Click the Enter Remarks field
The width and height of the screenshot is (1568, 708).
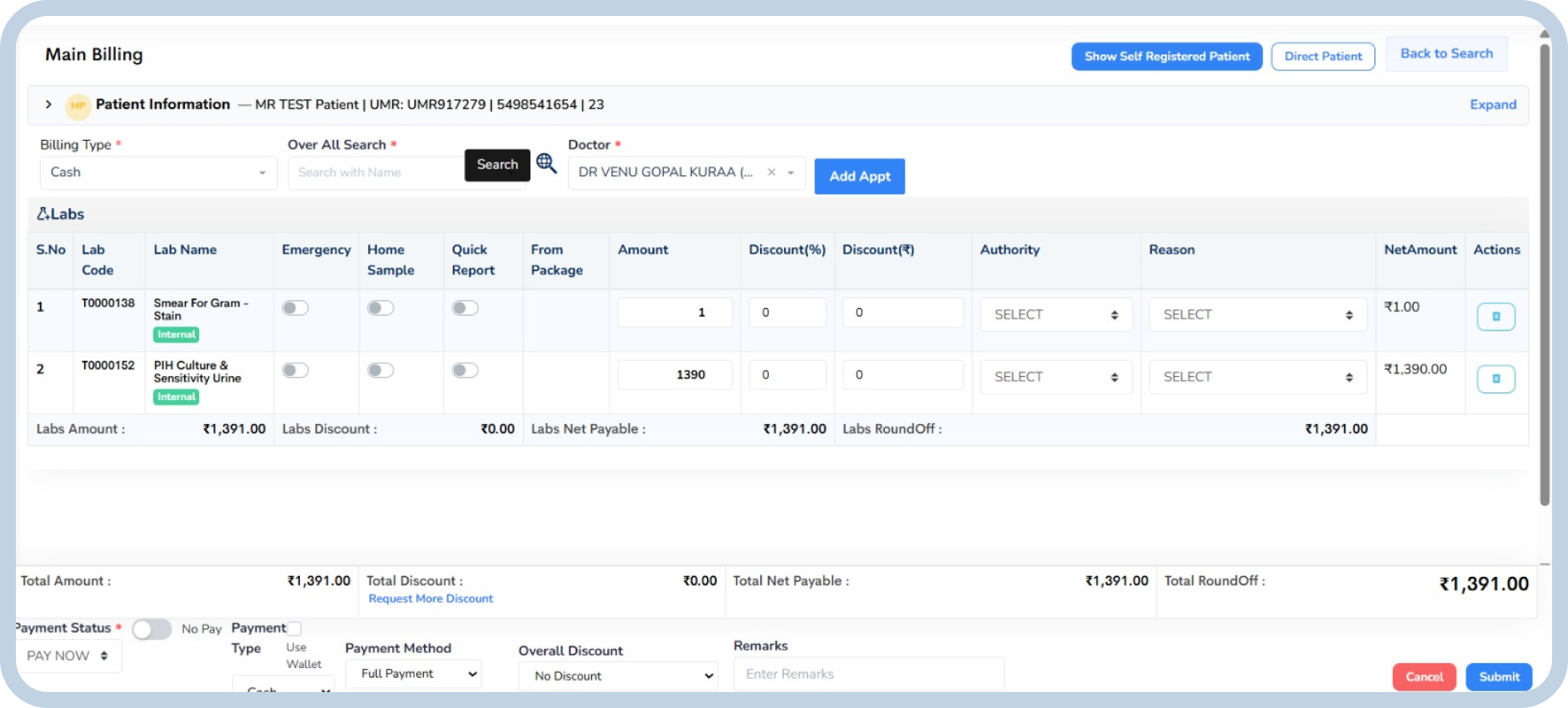869,674
